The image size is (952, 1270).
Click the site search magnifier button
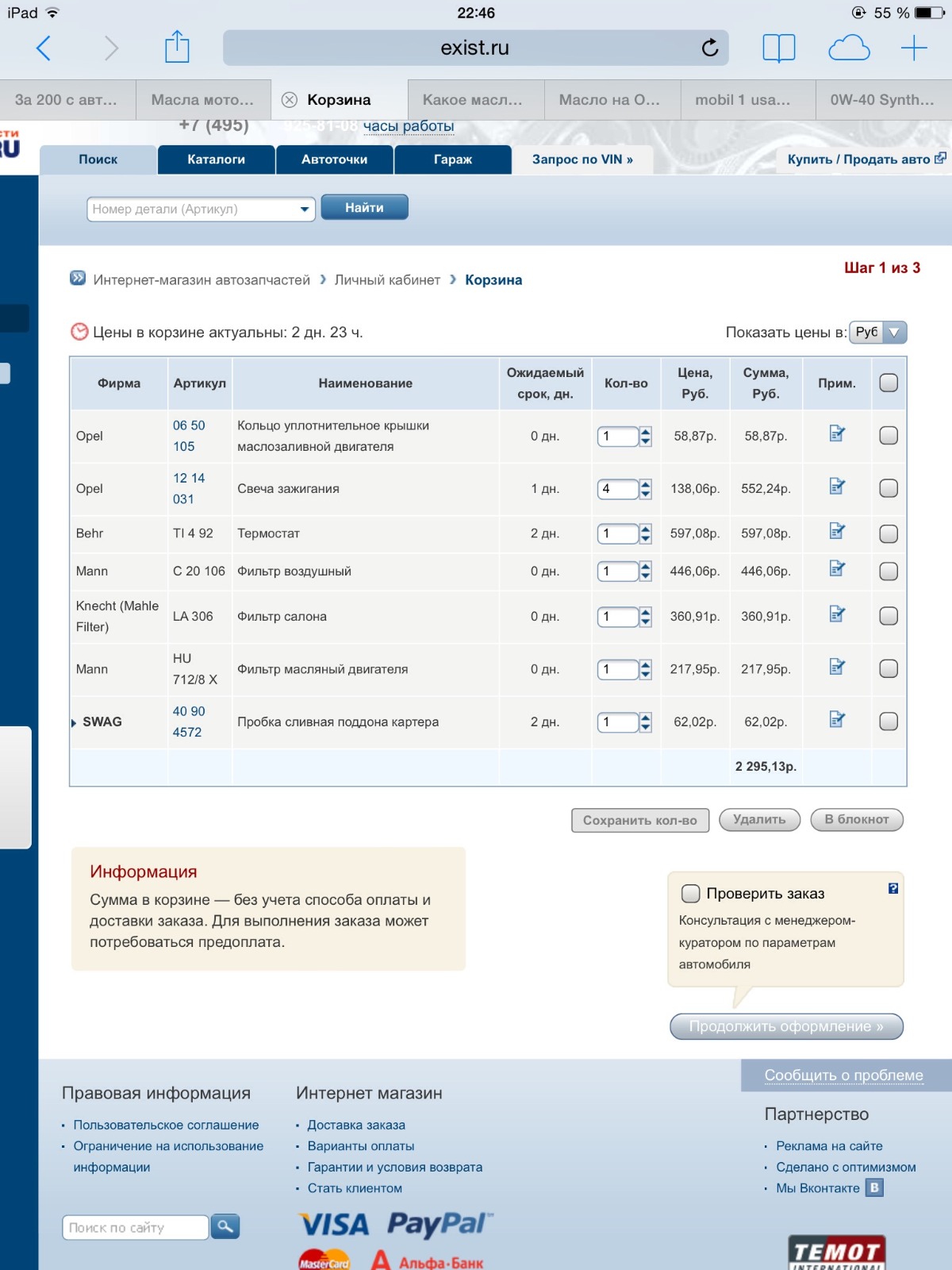coord(225,1227)
